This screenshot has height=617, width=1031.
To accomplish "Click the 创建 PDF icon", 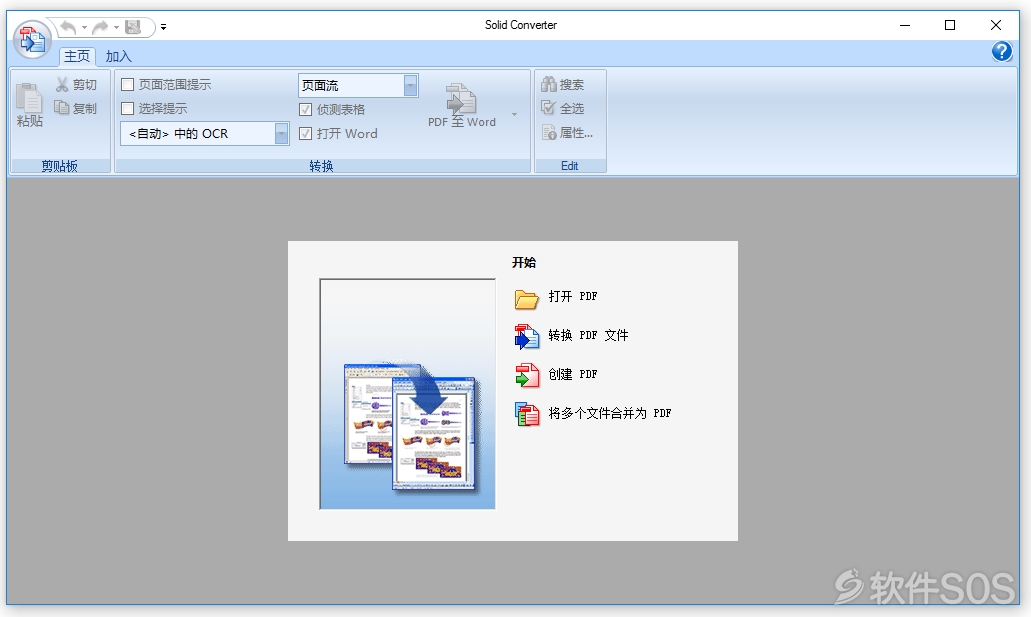I will (x=527, y=376).
